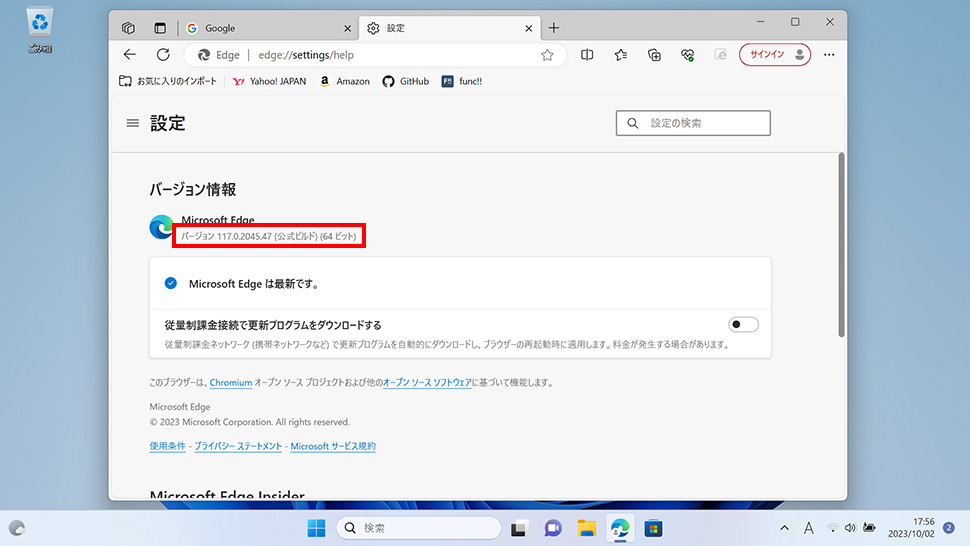Click the Edge icon on taskbar
This screenshot has height=546, width=970.
pos(620,528)
